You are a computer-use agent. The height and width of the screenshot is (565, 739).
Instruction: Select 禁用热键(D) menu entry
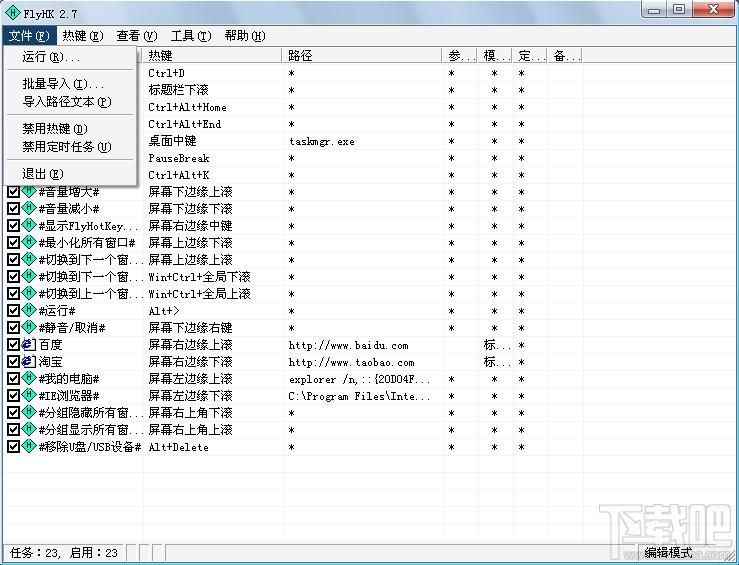click(70, 129)
